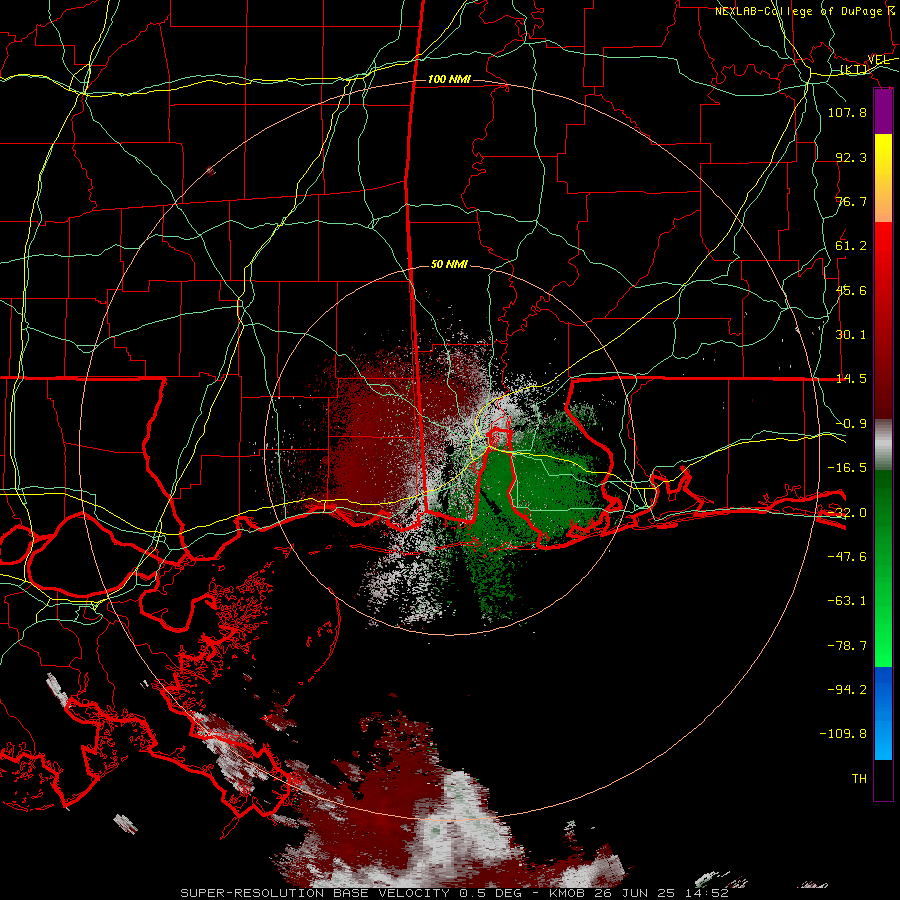Pick the light blue segment of color bar
The width and height of the screenshot is (900, 900).
click(883, 740)
